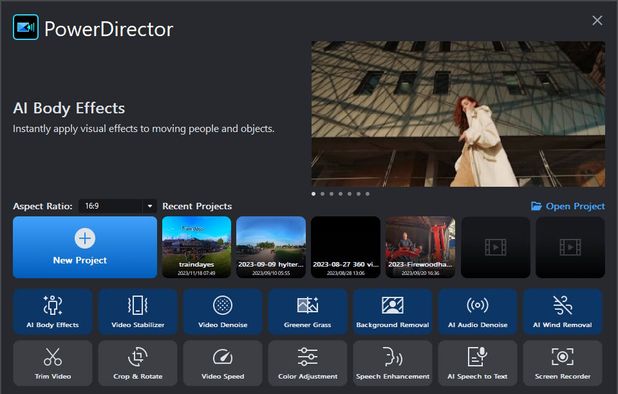Launch the AI Wind Removal tool

[x=562, y=312]
